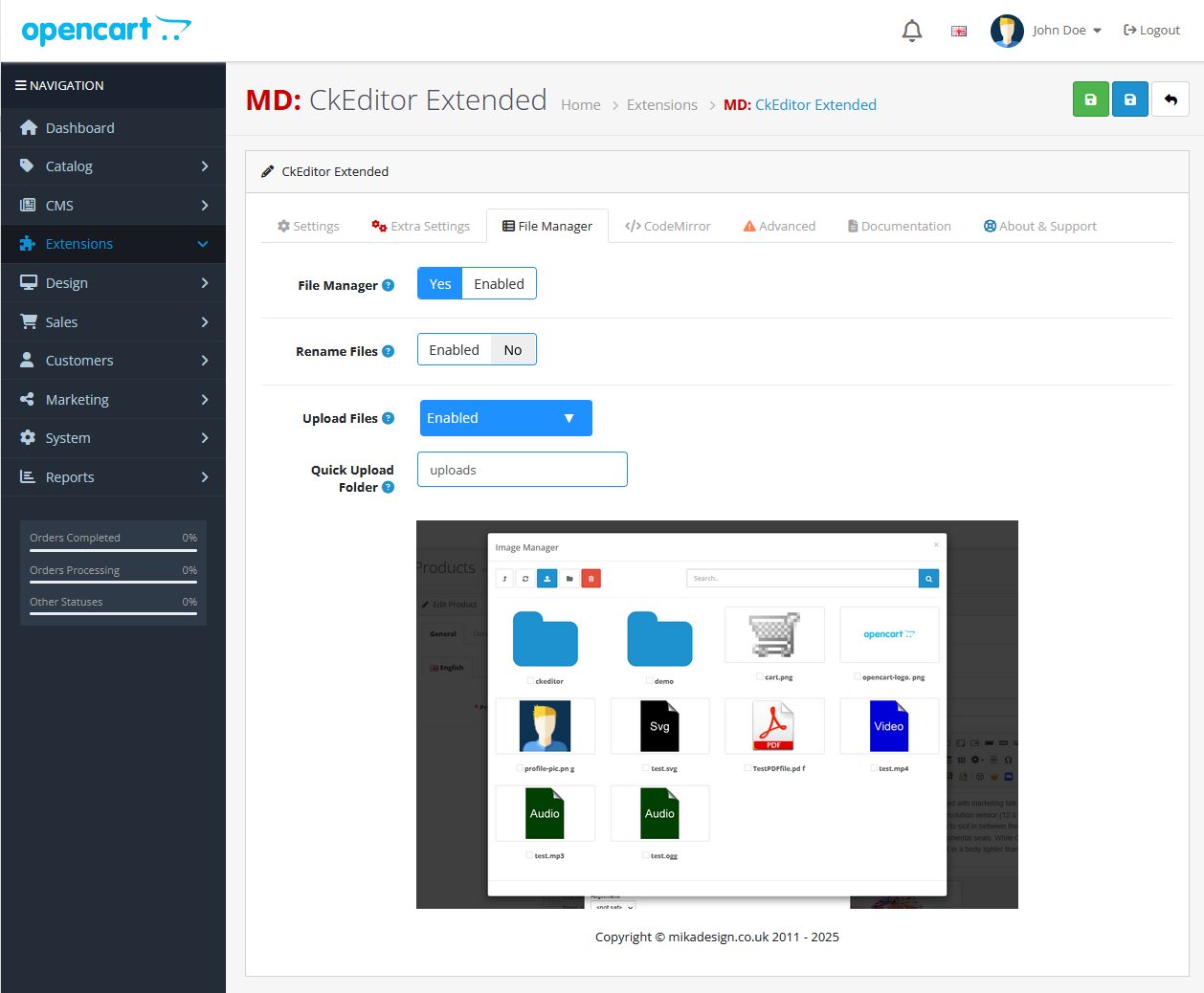The image size is (1204, 993).
Task: Open the notifications bell
Action: [912, 31]
